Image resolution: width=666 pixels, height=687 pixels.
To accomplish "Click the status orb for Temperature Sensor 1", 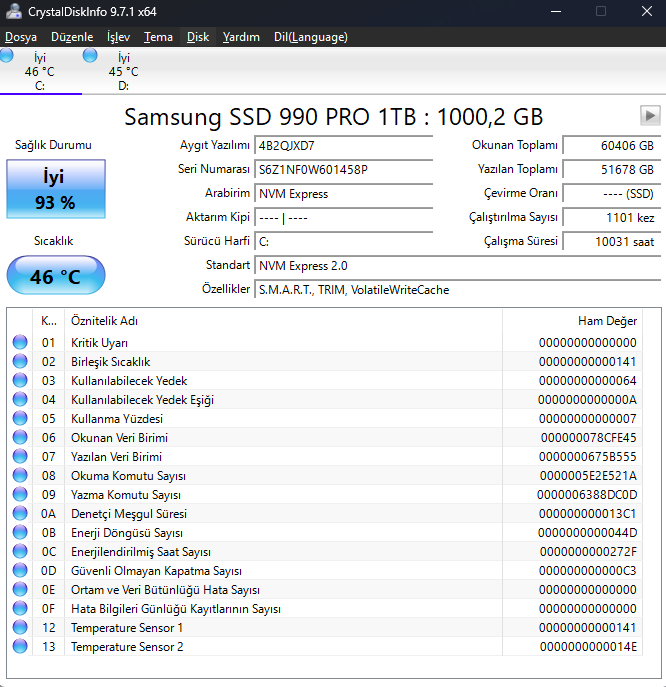I will [20, 627].
